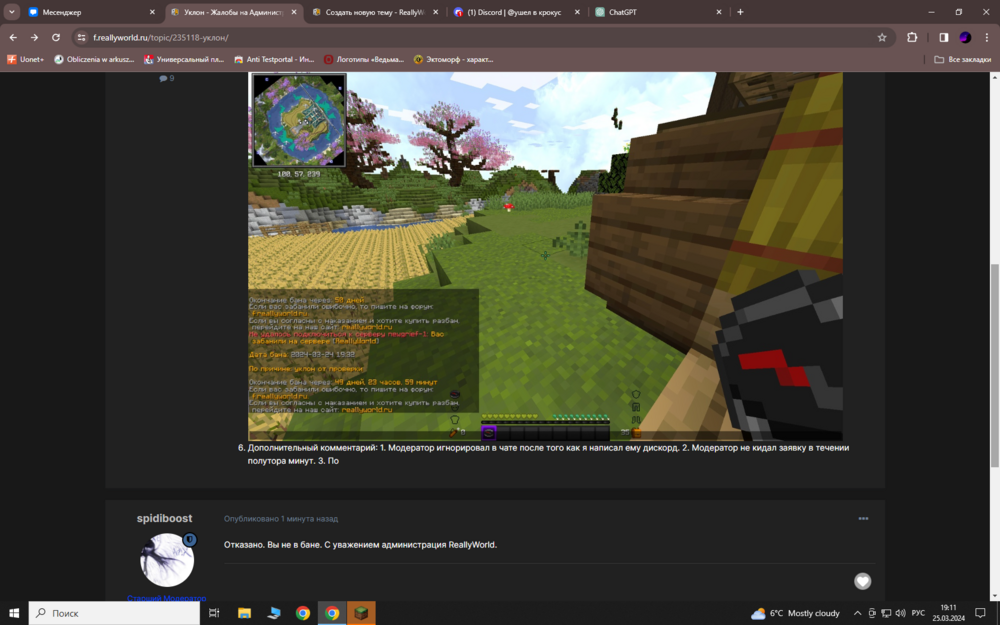1000x625 pixels.
Task: Open the Chrome extensions puzzle icon
Action: [x=912, y=38]
